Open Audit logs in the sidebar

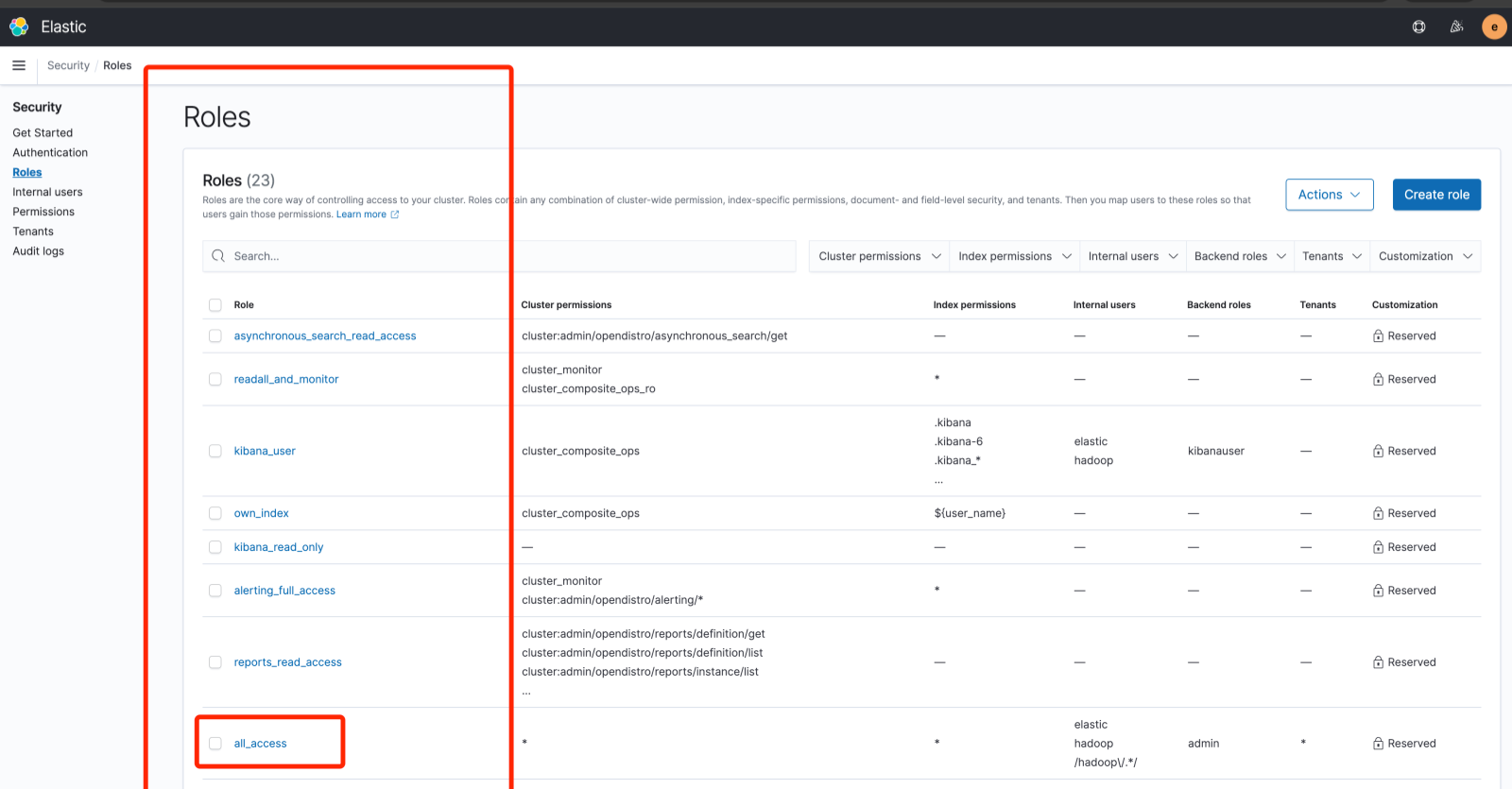(x=39, y=251)
